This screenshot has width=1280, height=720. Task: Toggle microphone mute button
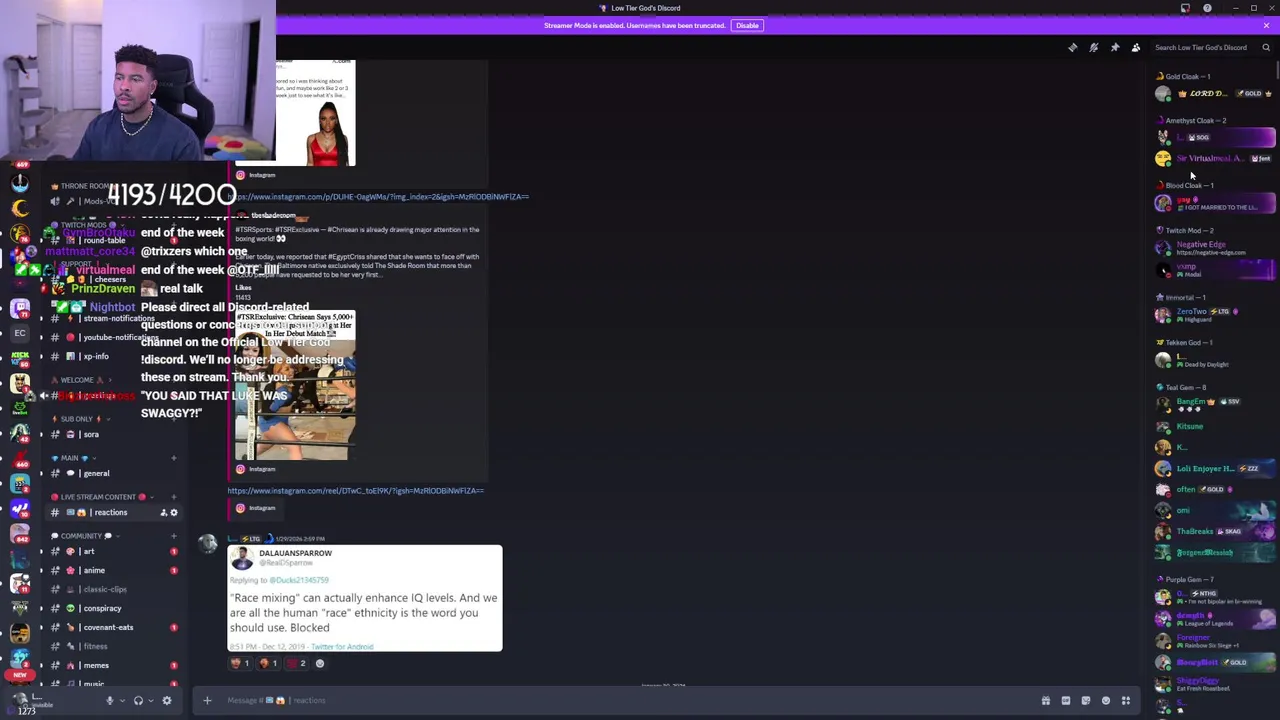[x=110, y=701]
